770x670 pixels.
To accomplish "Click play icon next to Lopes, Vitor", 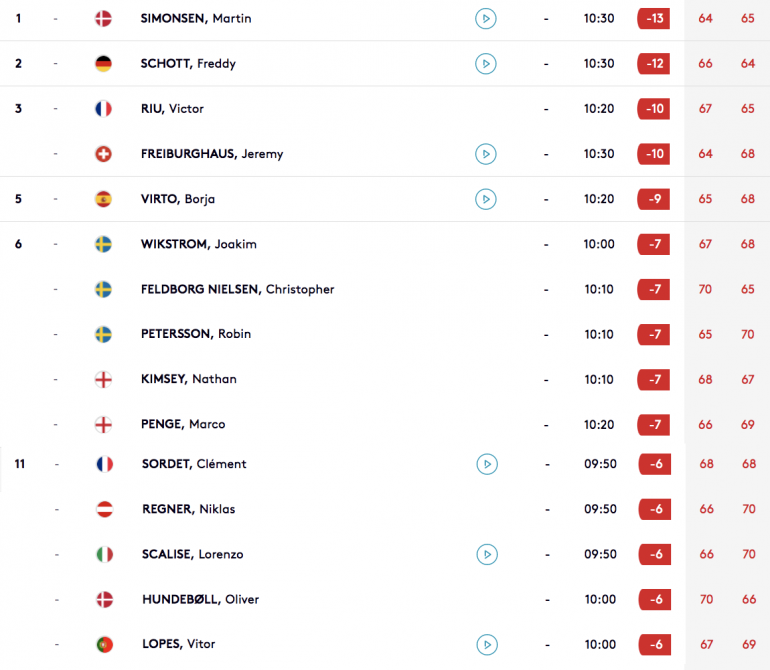I will [x=487, y=644].
